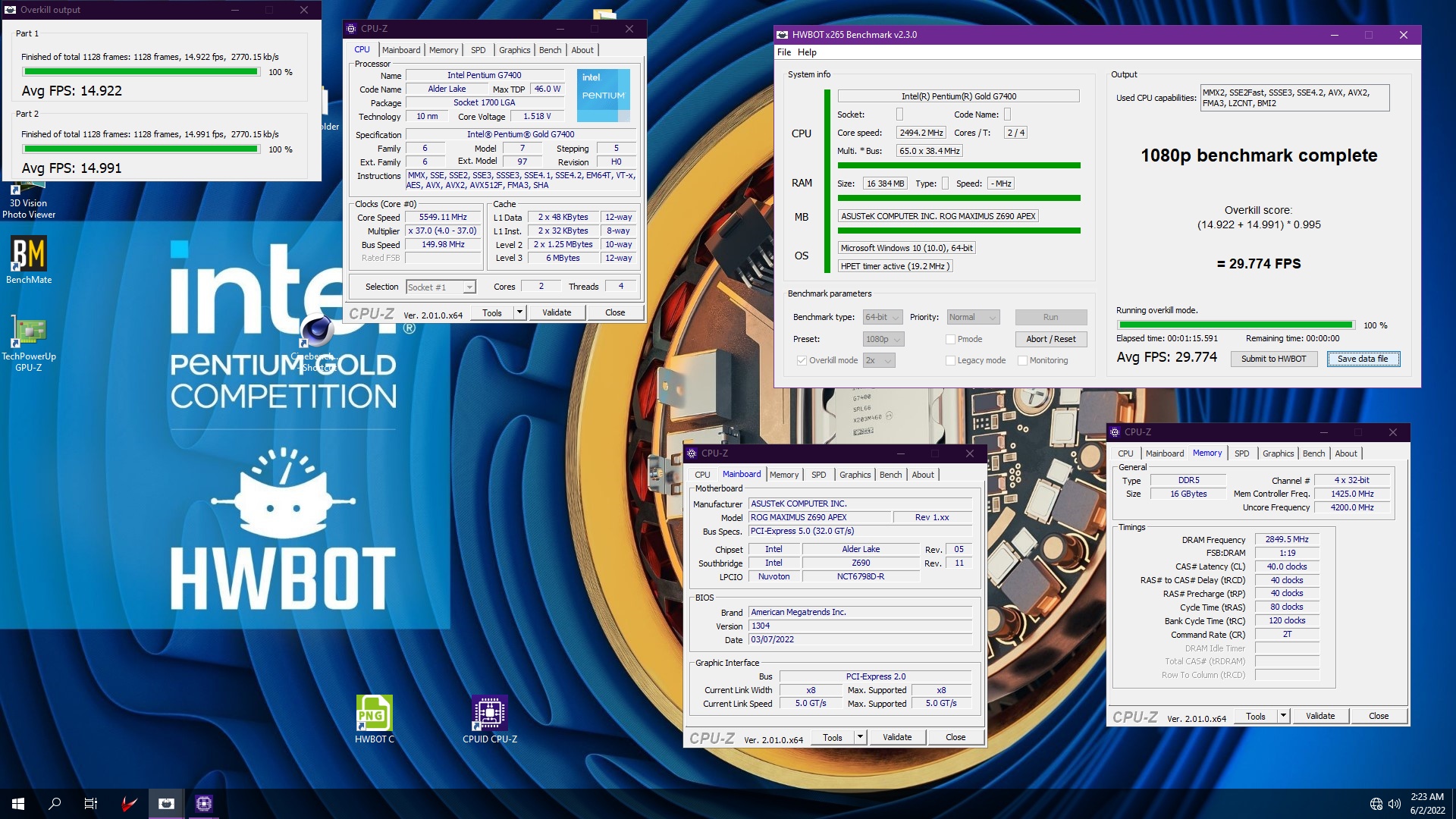Expand Tools arrow in CPU-Z Memory window

(x=1283, y=716)
